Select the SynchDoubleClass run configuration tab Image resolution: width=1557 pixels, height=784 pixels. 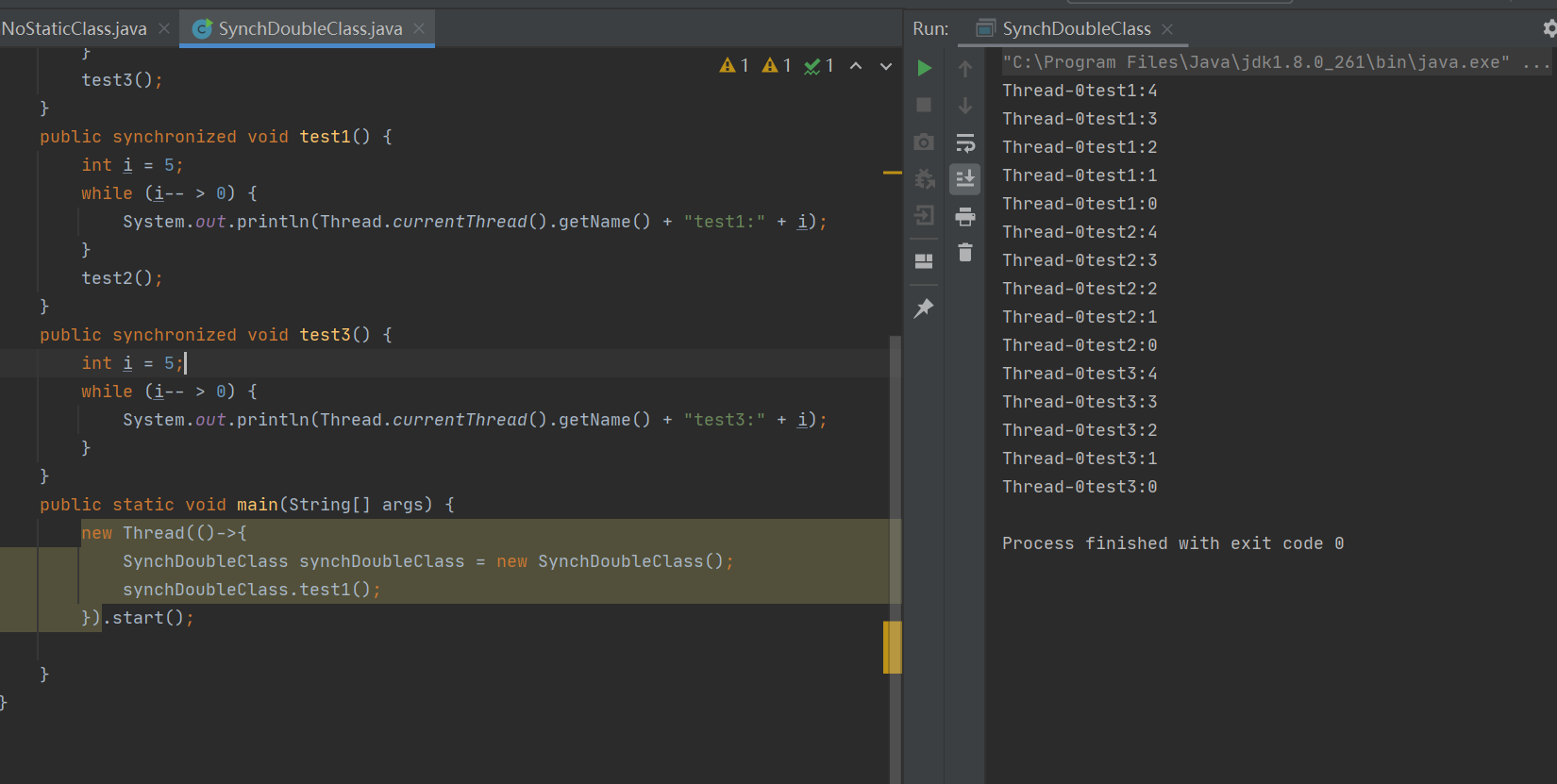coord(1077,29)
